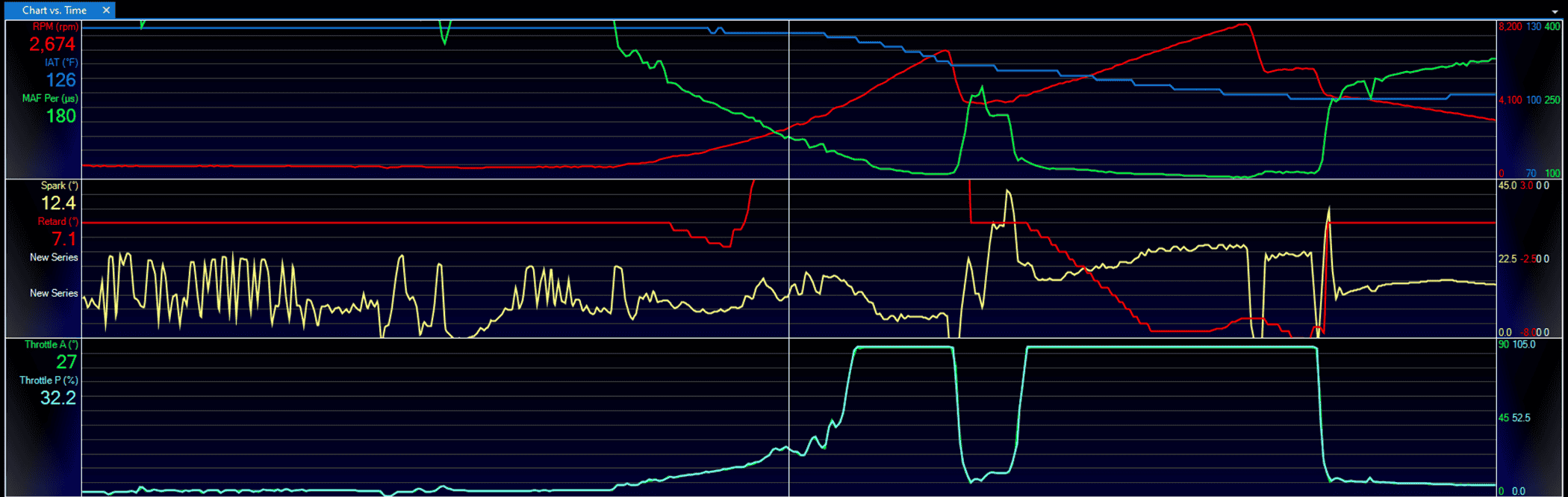Image resolution: width=1568 pixels, height=497 pixels.
Task: Click the MAF Per value 180
Action: [x=61, y=116]
